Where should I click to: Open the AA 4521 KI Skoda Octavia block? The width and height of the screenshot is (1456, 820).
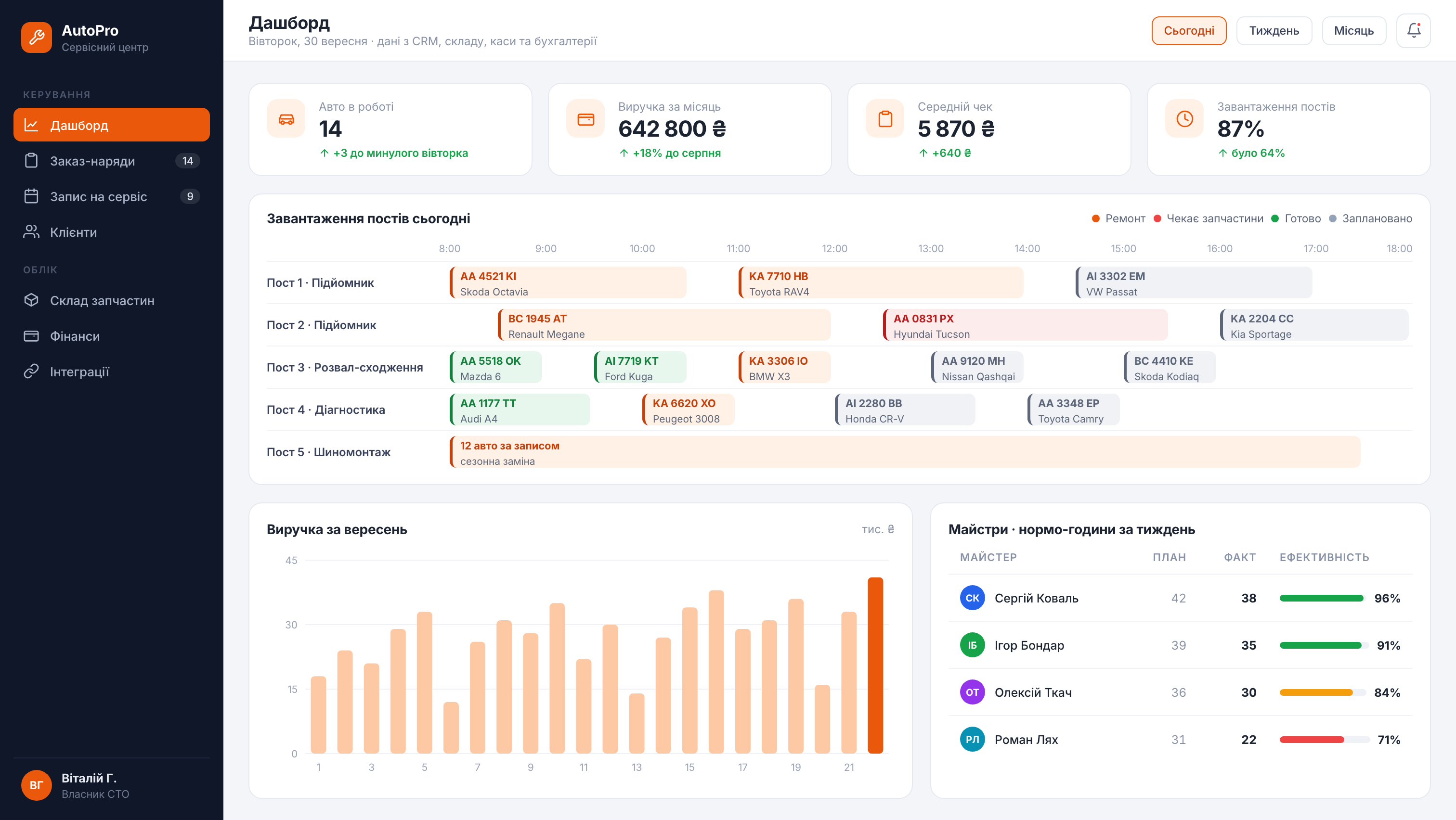(568, 283)
